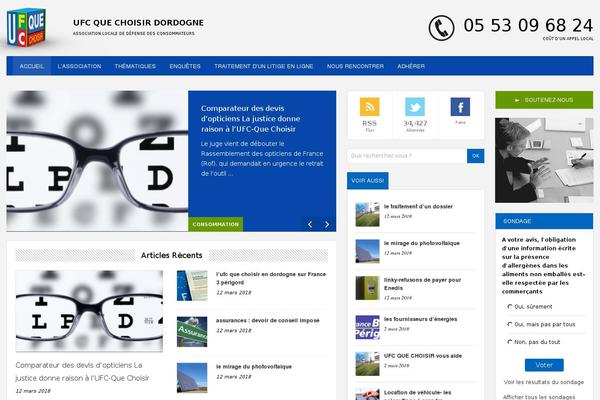Screen dimensions: 600x400
Task: Click the search OK button
Action: point(476,156)
